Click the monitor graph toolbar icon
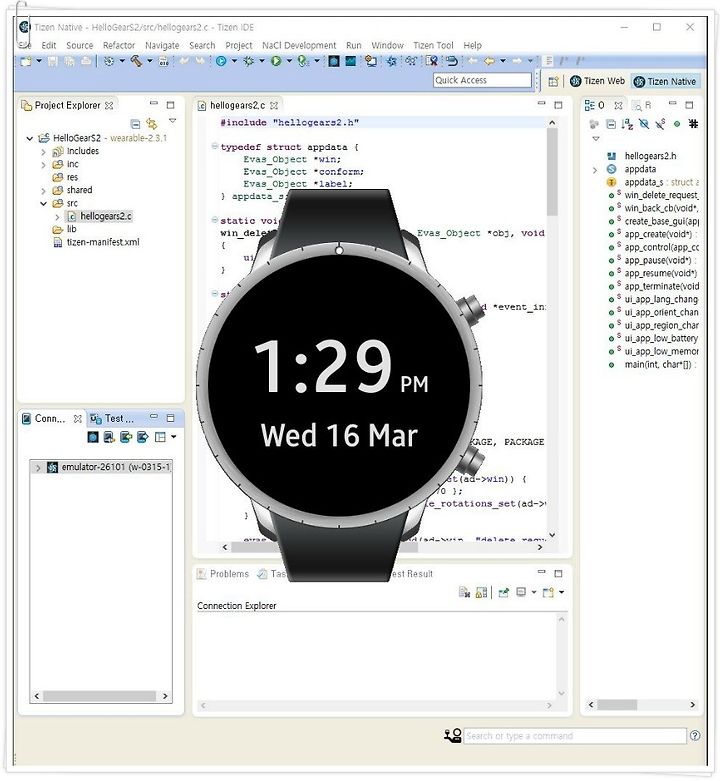Screen dimensions: 720x781 (x=351, y=61)
